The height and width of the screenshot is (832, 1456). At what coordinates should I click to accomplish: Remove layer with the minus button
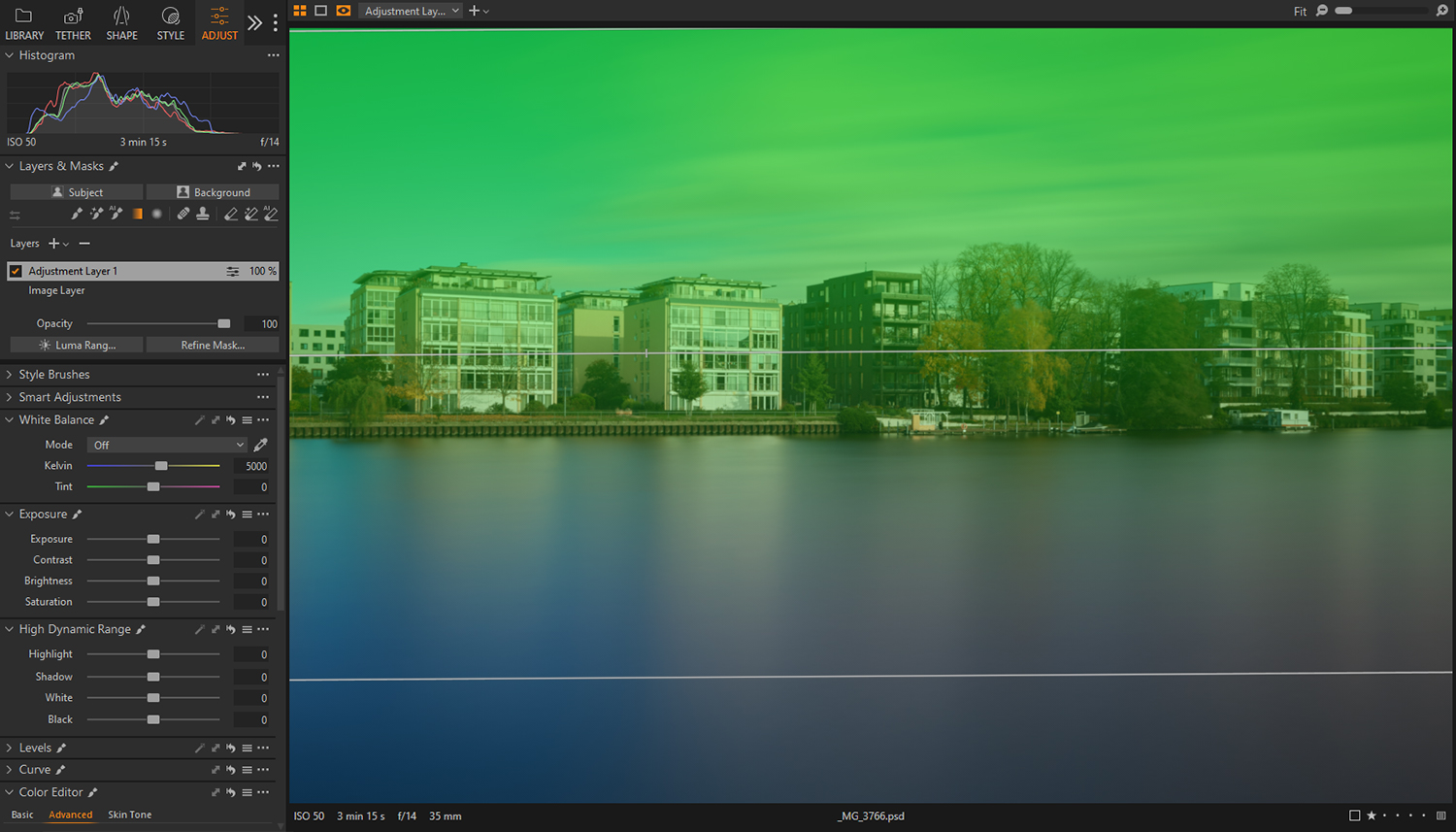point(84,244)
